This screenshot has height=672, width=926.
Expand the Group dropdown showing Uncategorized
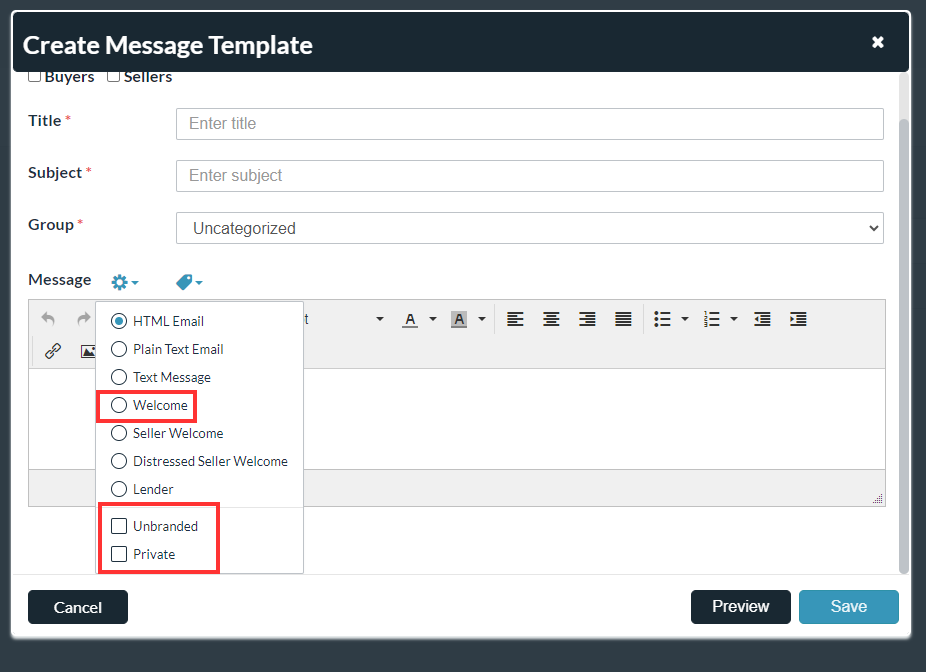click(x=529, y=228)
